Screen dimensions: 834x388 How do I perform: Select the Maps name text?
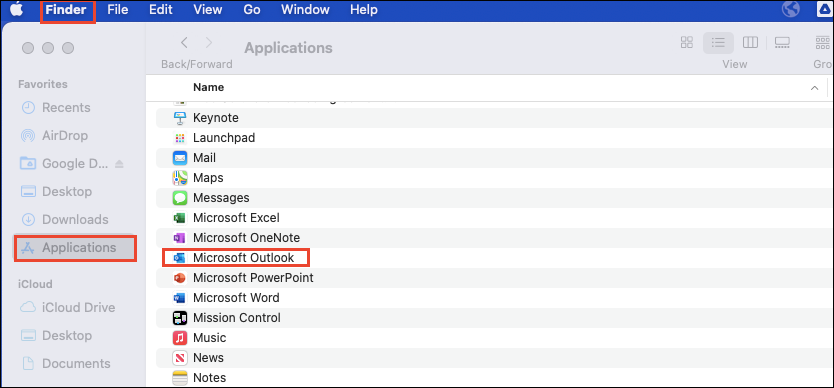click(208, 178)
